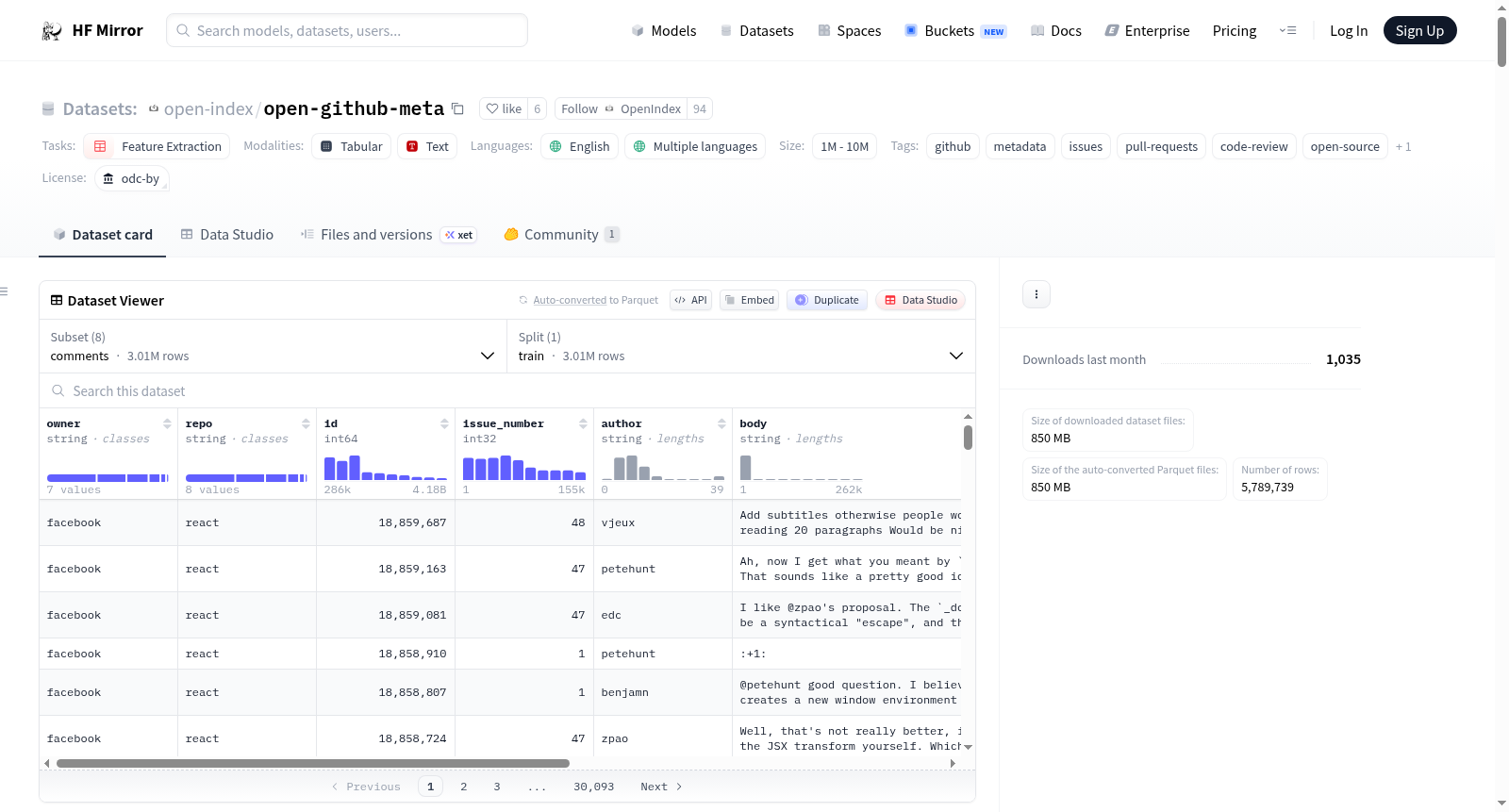Click the API button in Dataset Viewer
Image resolution: width=1509 pixels, height=812 pixels.
pyautogui.click(x=690, y=300)
